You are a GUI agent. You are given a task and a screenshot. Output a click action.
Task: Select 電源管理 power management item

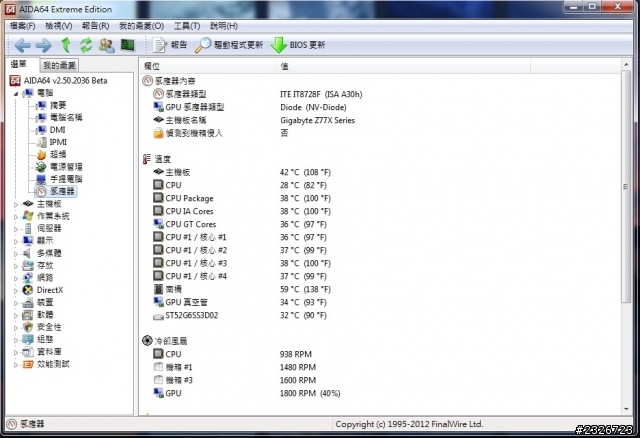(66, 167)
